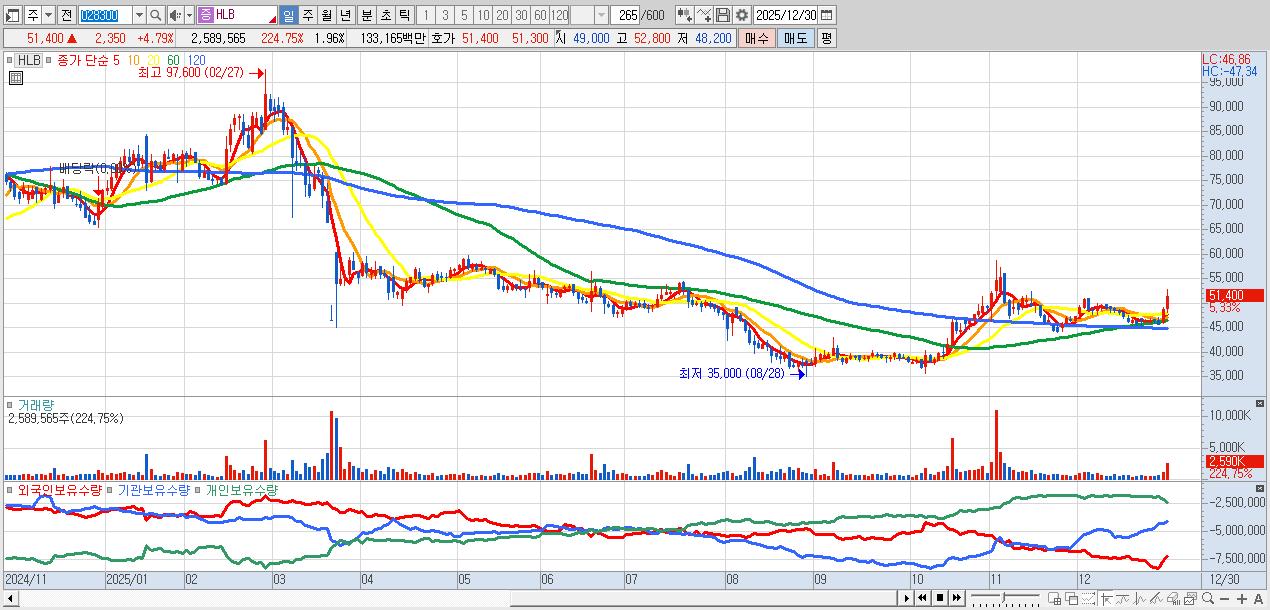
Task: Open the stock search magnifier
Action: (x=156, y=15)
